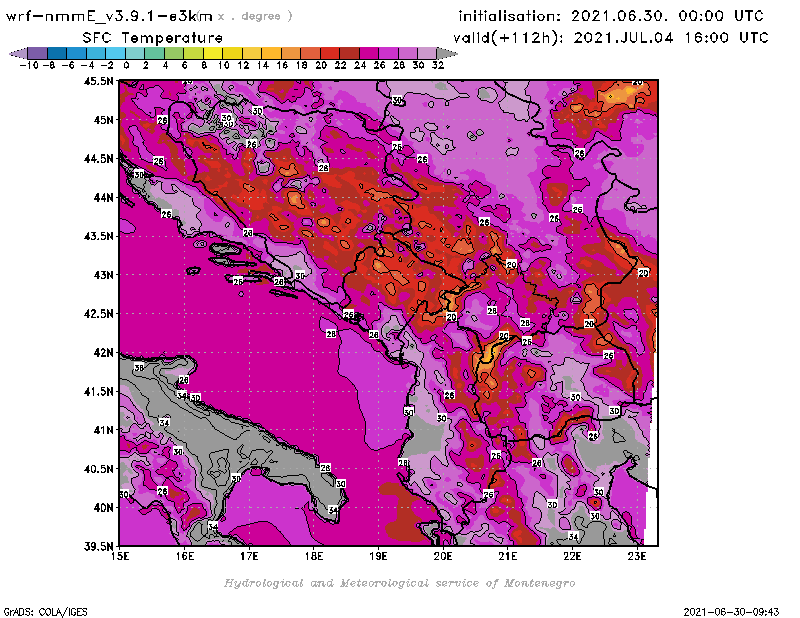Image resolution: width=800 pixels, height=618 pixels.
Task: Select the '44.5N' latitude label
Action: click(x=99, y=159)
